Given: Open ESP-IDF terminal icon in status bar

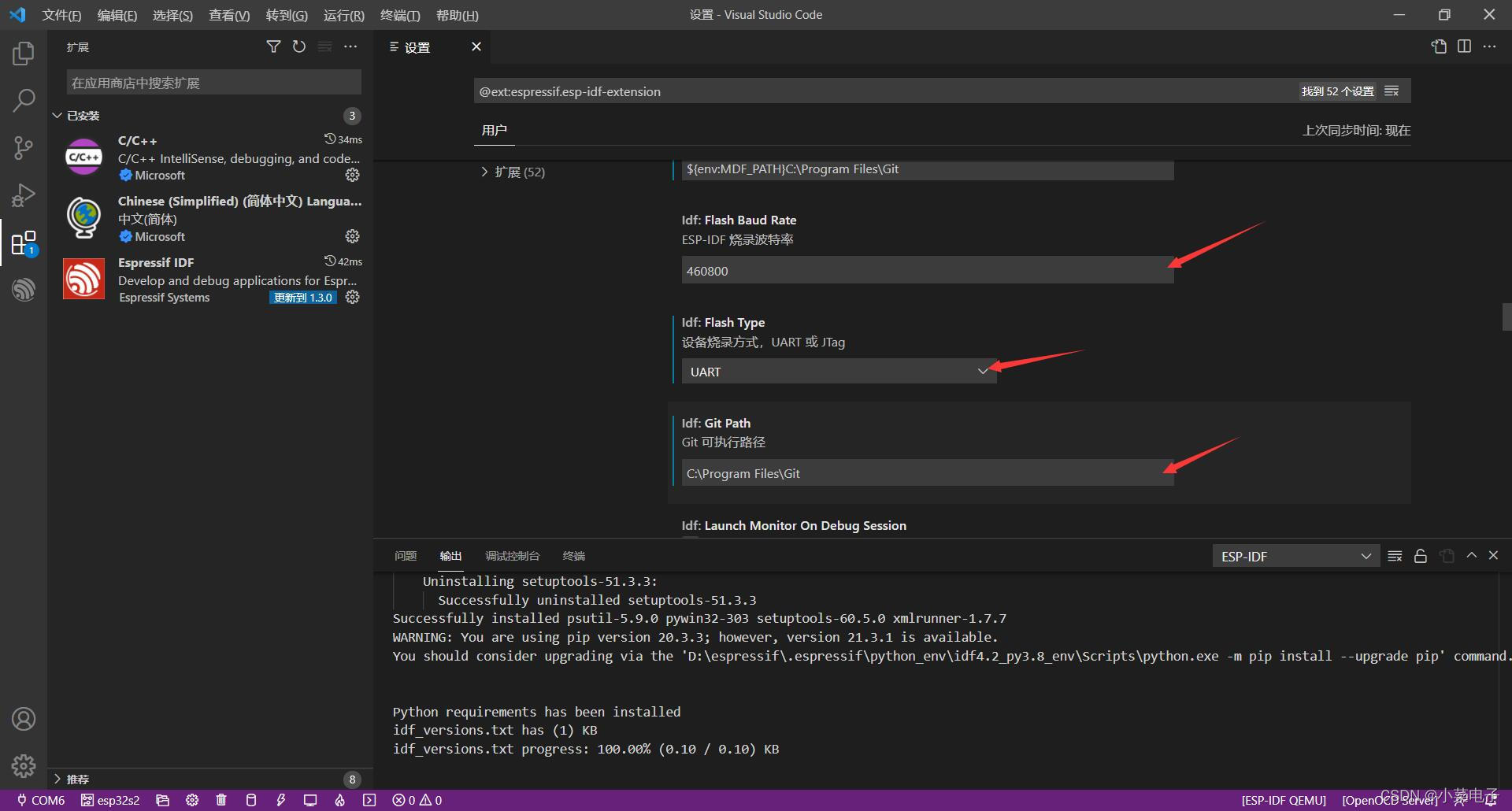Looking at the screenshot, I should [369, 800].
